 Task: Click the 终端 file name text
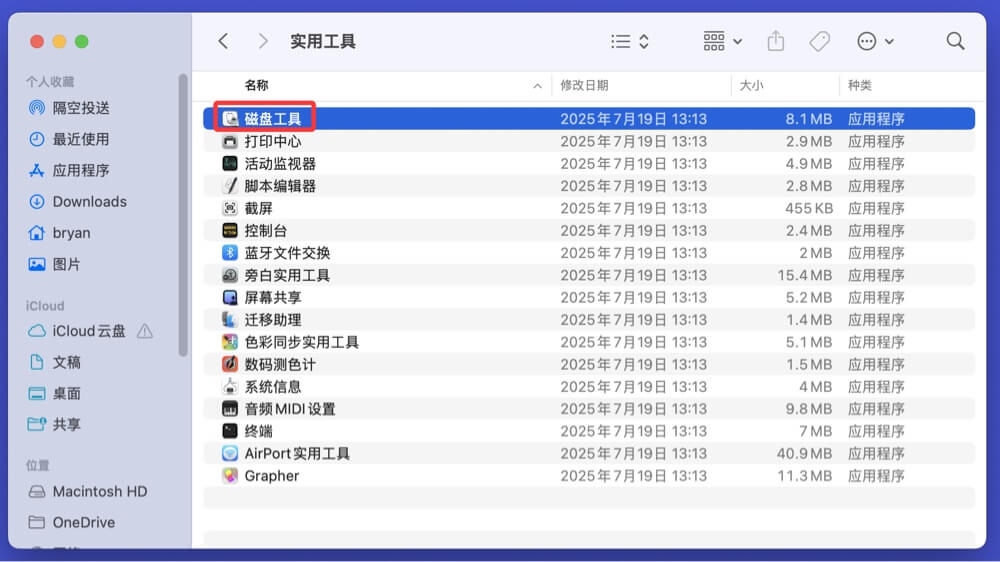tap(258, 431)
